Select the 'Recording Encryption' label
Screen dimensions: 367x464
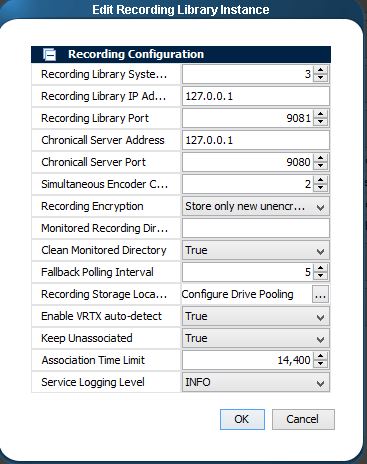[x=92, y=206]
